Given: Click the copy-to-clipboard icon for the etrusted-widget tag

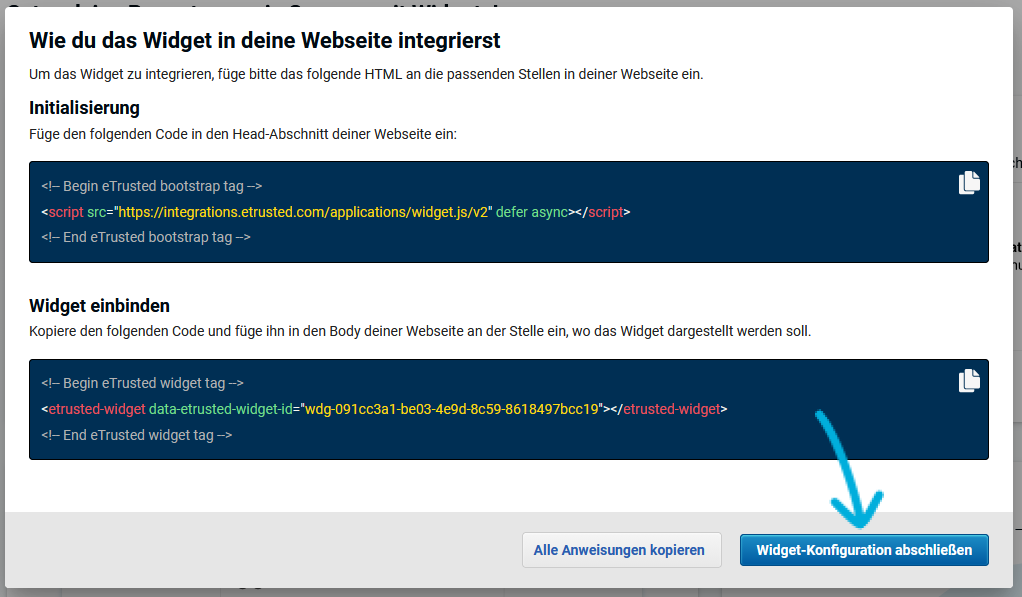Looking at the screenshot, I should click(x=968, y=380).
